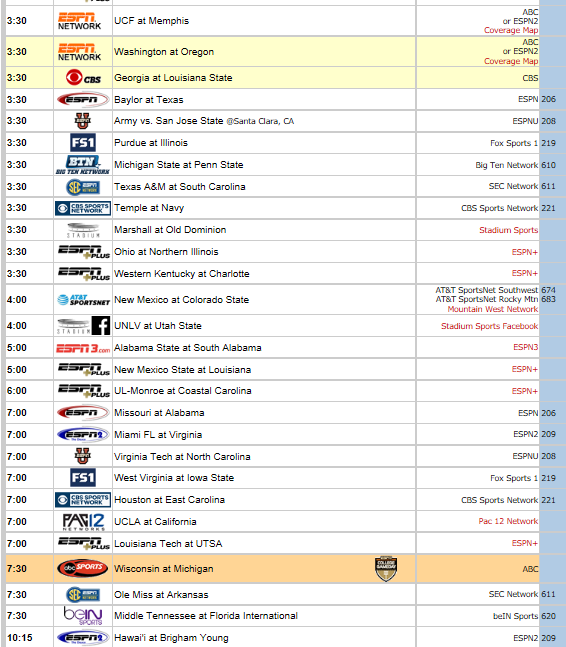Click FS1 logo beside West Virginia at Iowa State
The image size is (566, 647).
click(83, 478)
